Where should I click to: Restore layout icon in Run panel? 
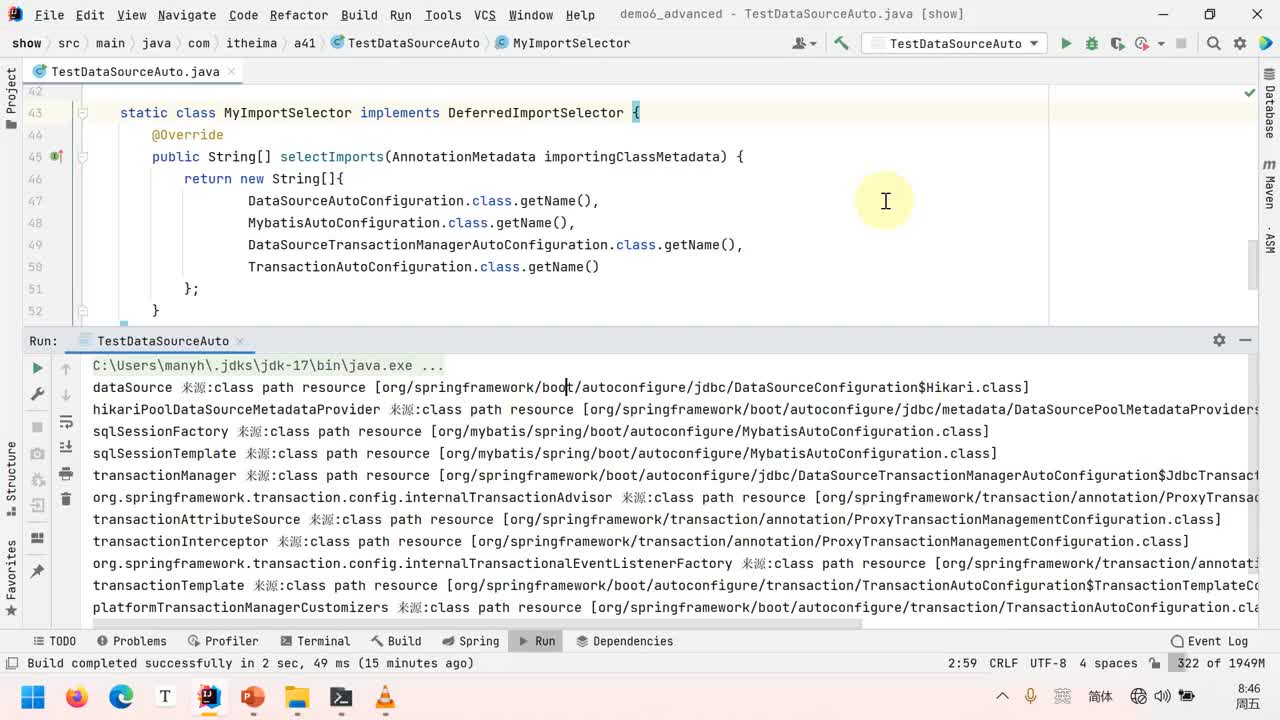pyautogui.click(x=38, y=538)
